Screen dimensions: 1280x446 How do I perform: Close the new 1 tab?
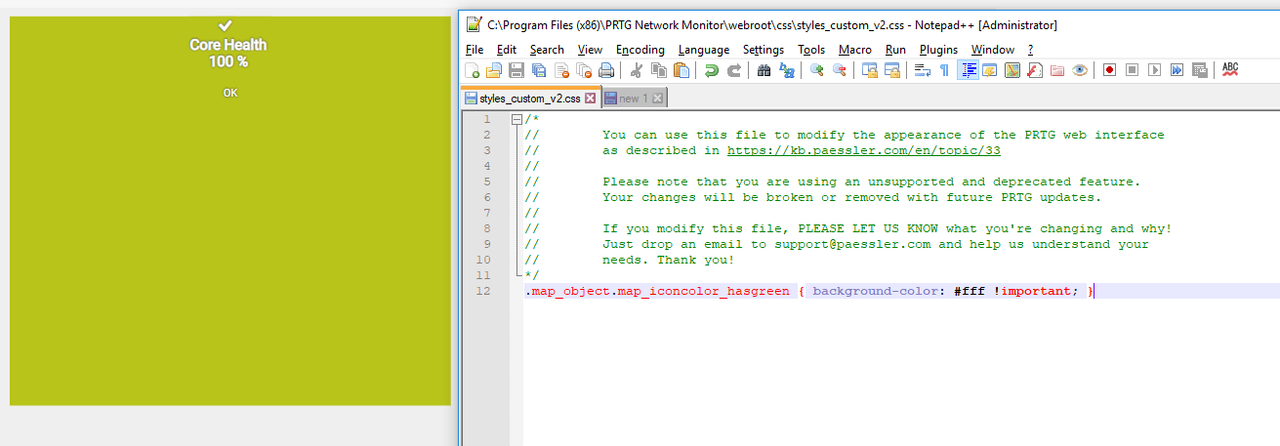tap(659, 98)
